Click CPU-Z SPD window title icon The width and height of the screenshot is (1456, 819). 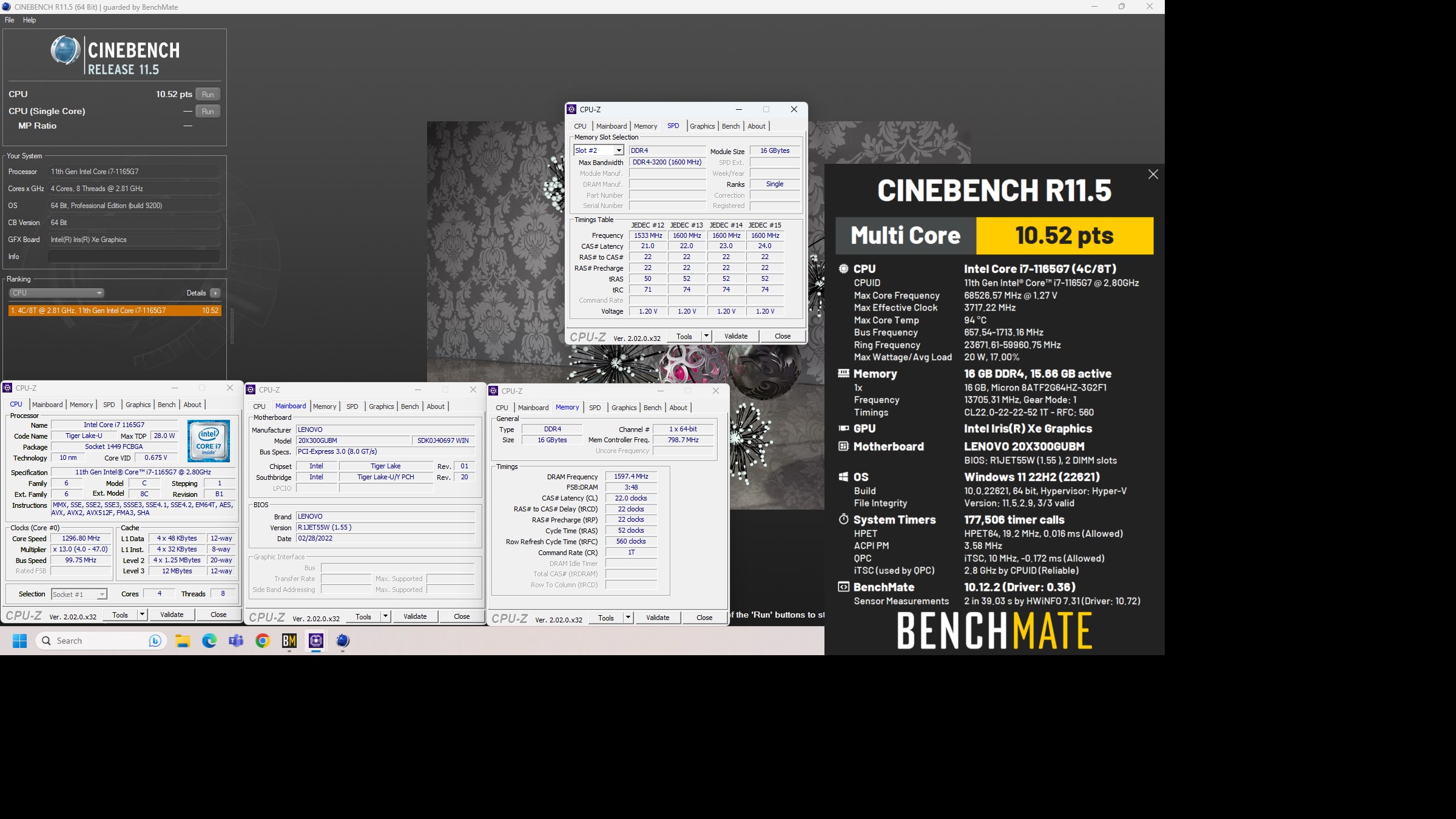pyautogui.click(x=571, y=109)
